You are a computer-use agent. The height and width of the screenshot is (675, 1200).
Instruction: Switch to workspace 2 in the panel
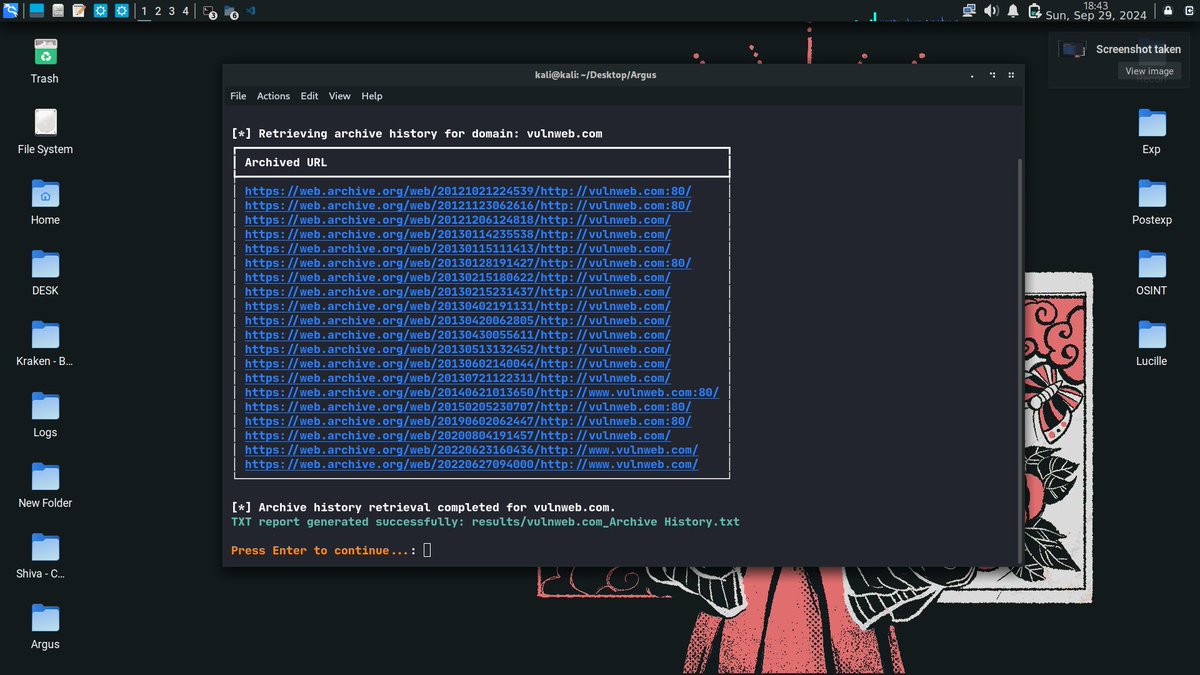click(x=158, y=10)
